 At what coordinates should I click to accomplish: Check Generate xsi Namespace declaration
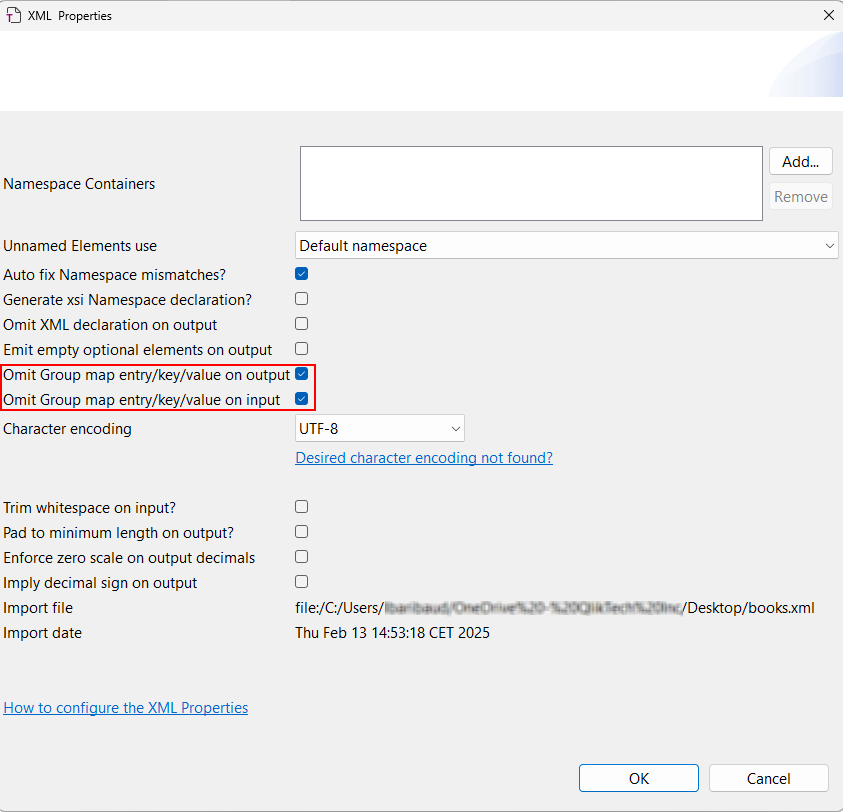(x=301, y=298)
